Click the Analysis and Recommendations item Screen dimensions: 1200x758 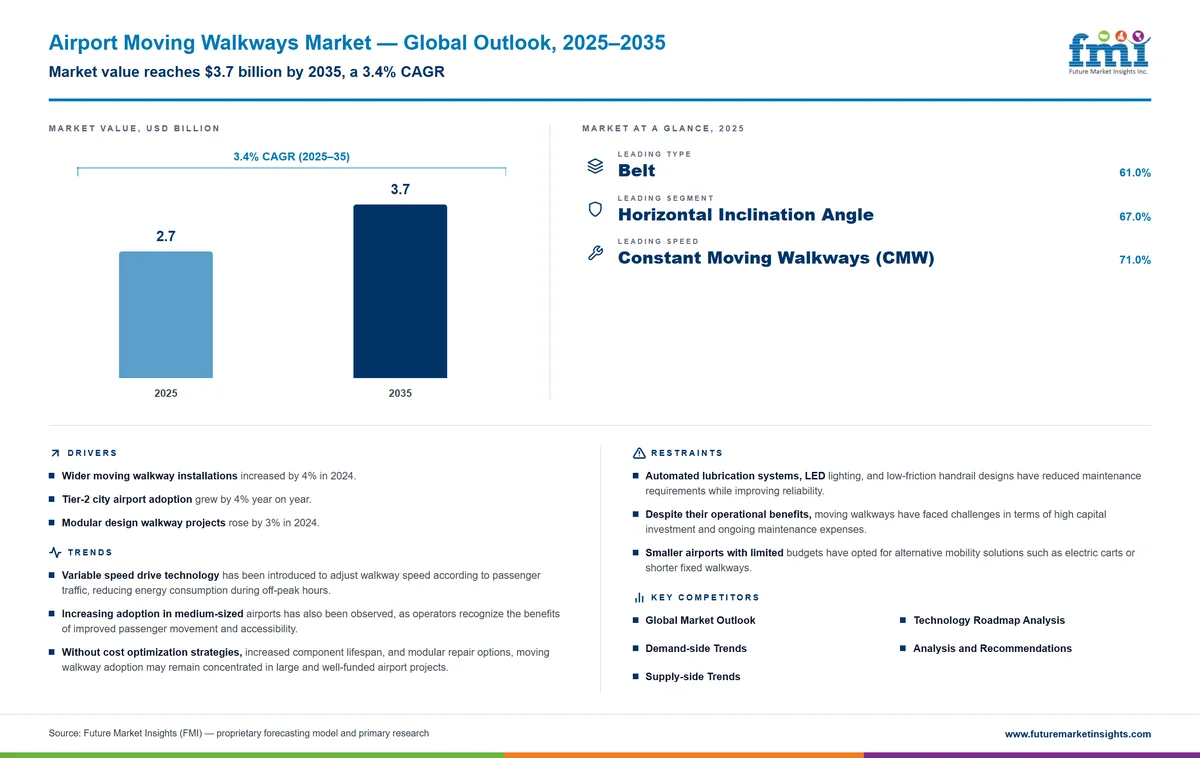pos(992,649)
